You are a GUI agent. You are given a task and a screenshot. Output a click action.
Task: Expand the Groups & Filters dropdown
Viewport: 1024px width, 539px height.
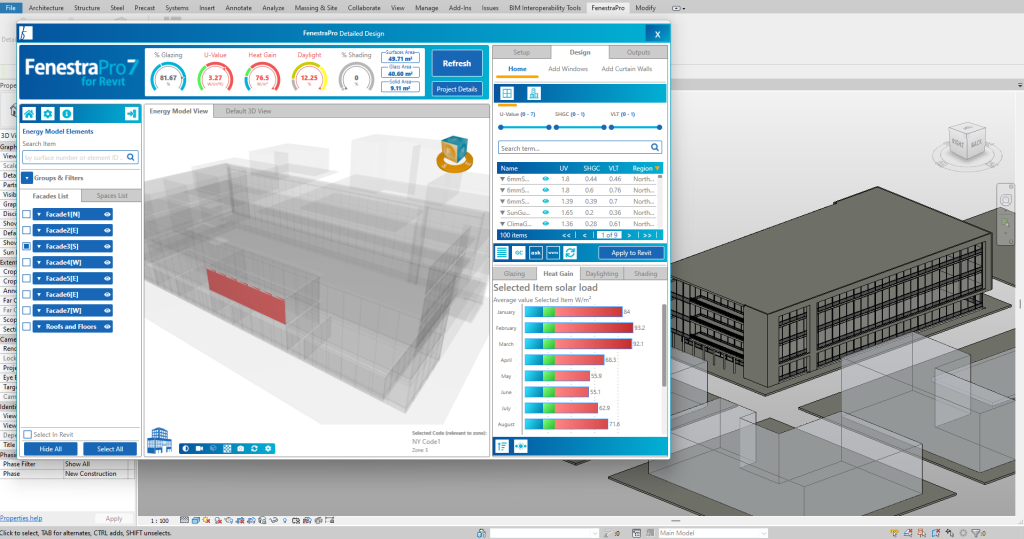coord(27,178)
